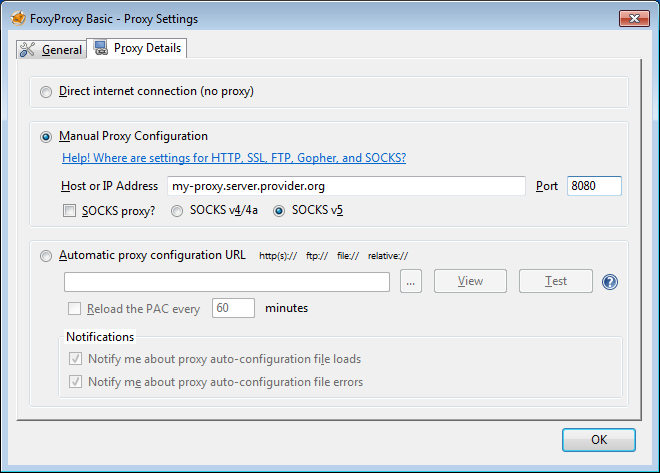Click the Host or IP Address field

(345, 186)
